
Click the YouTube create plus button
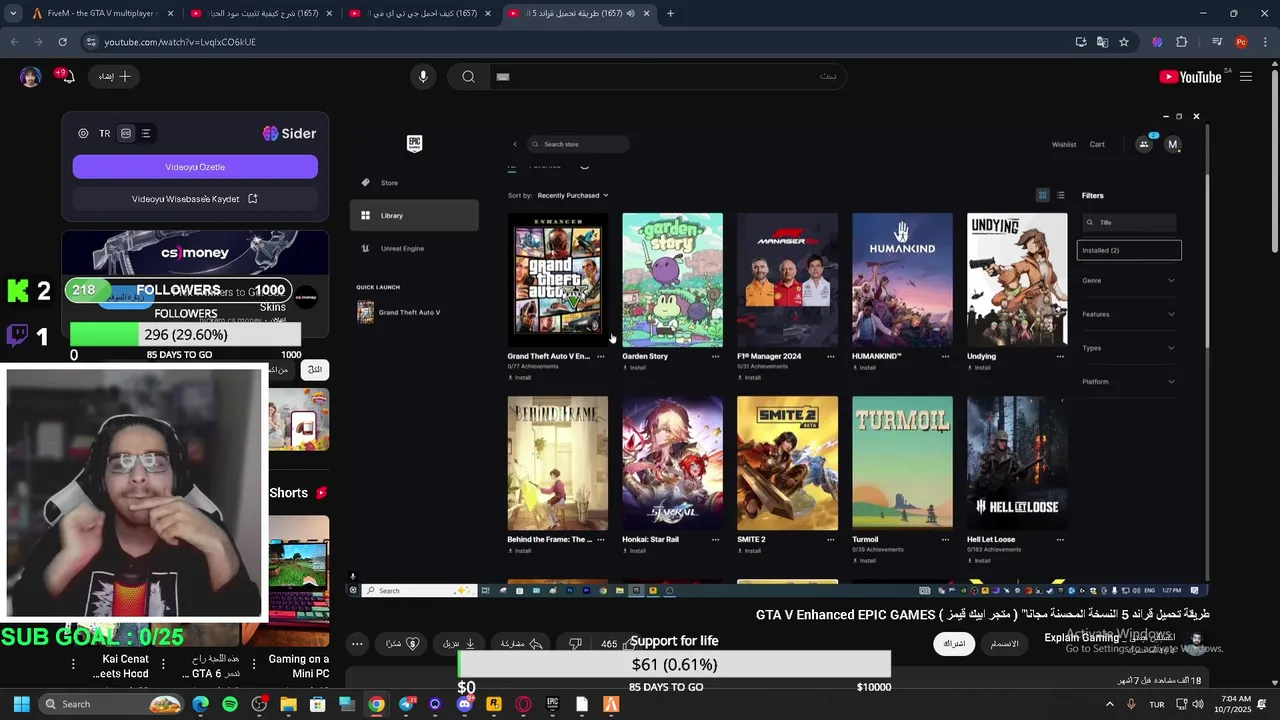click(115, 76)
